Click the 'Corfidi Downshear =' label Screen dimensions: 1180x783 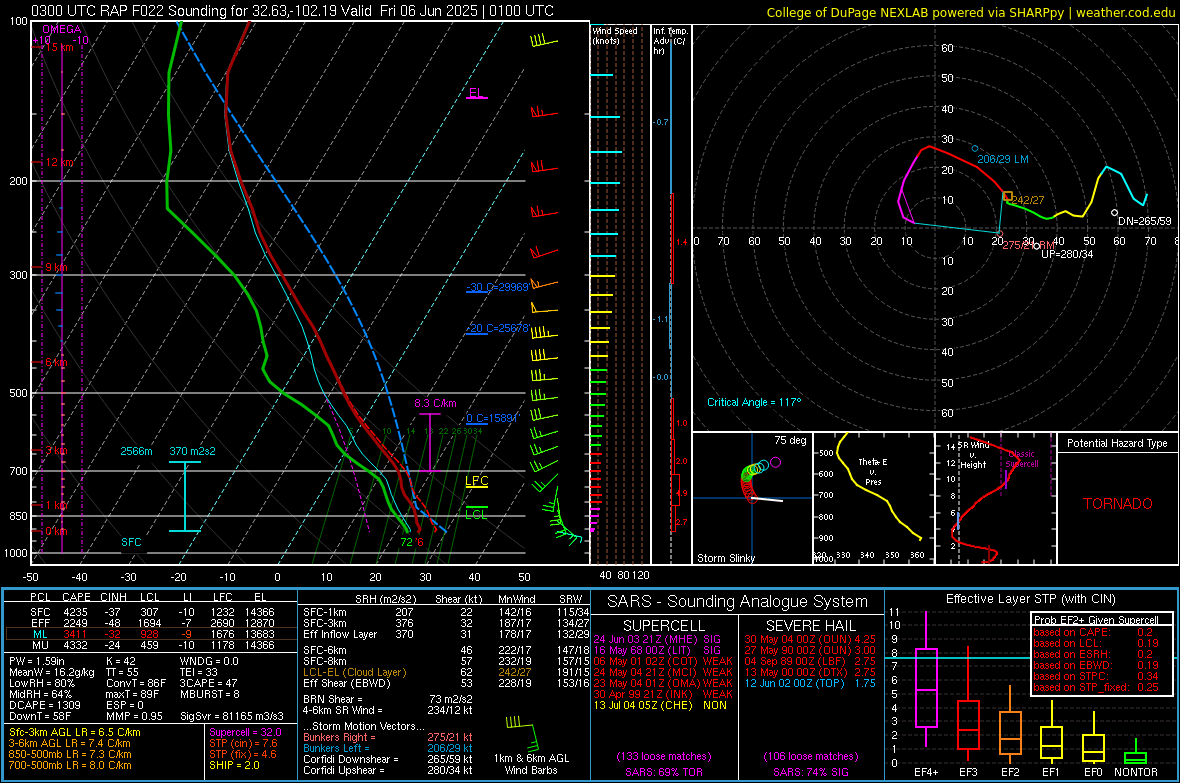coord(350,759)
